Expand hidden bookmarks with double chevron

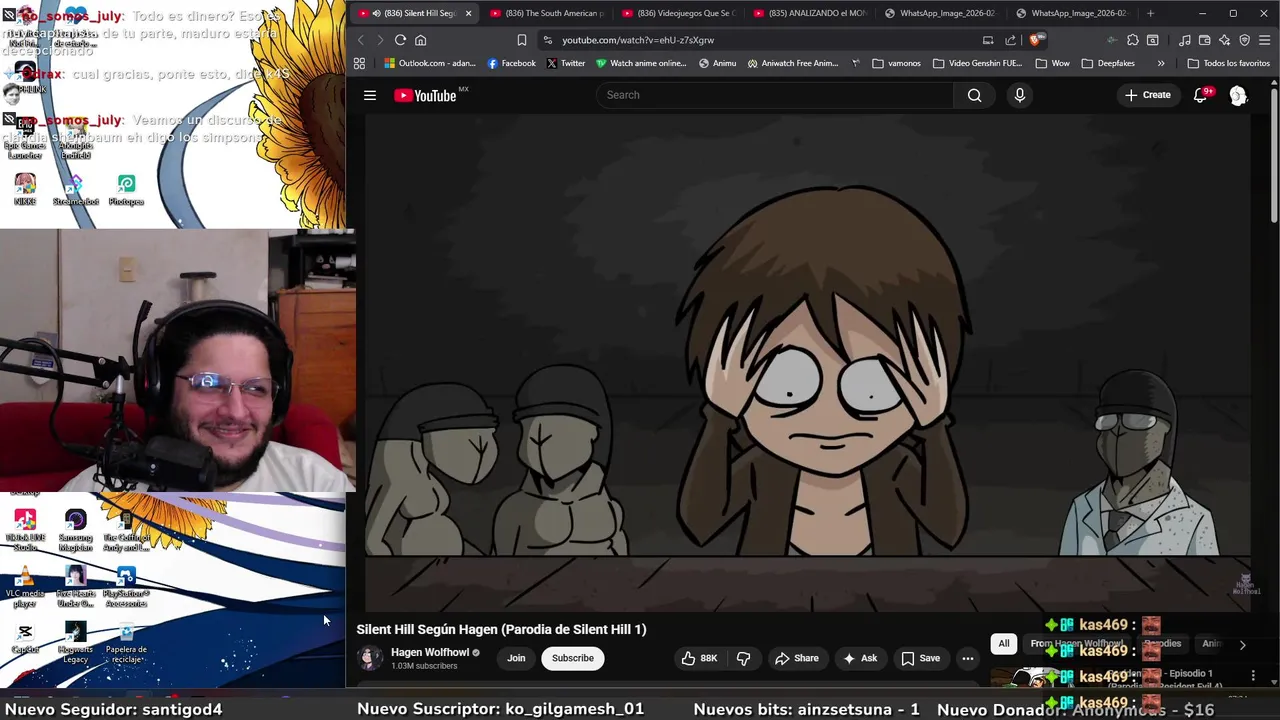(x=1160, y=63)
